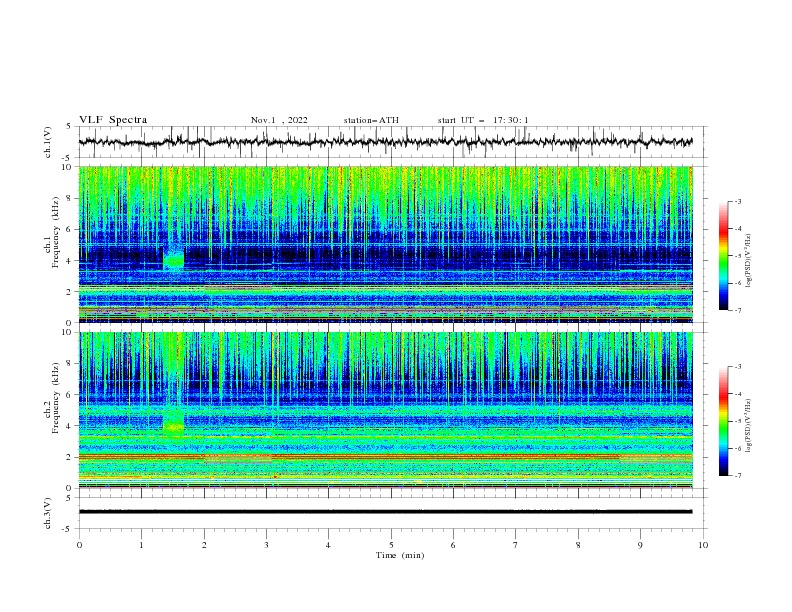Click the time axis tick label '10'
Image resolution: width=792 pixels, height=612 pixels.
(703, 545)
